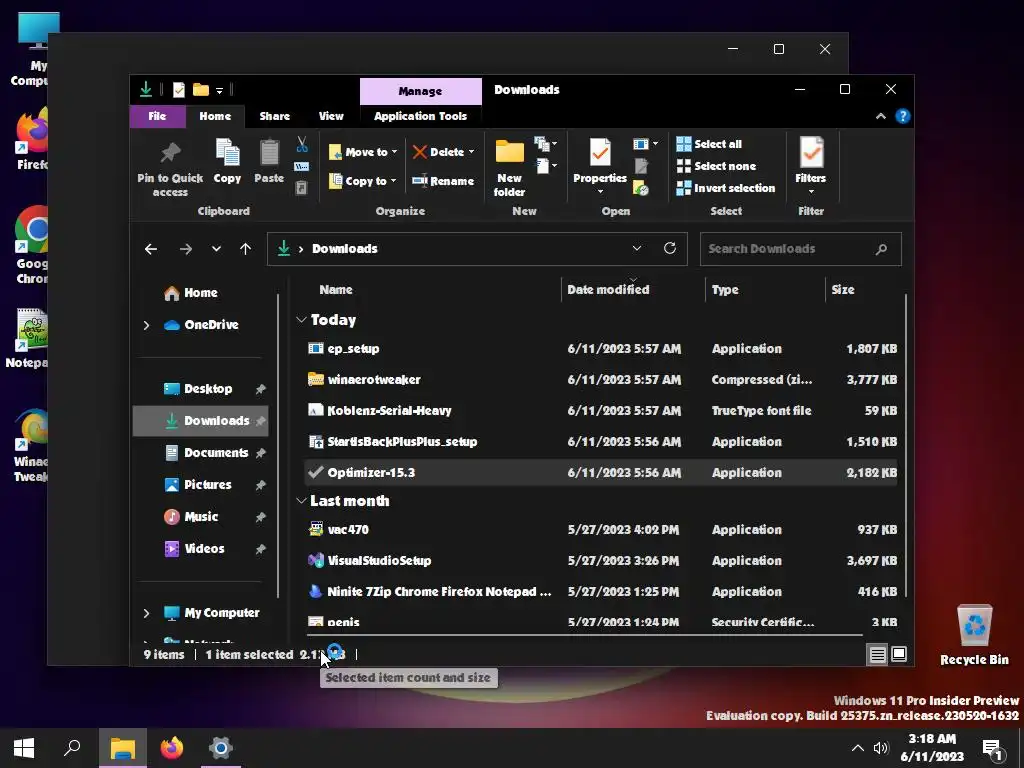Switch to large icons view in the status bar
Image resolution: width=1024 pixels, height=768 pixels.
[899, 654]
